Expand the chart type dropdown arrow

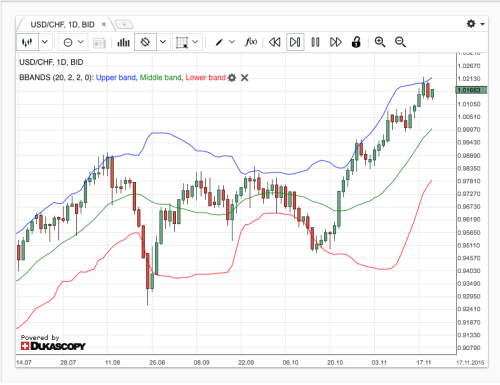point(45,42)
